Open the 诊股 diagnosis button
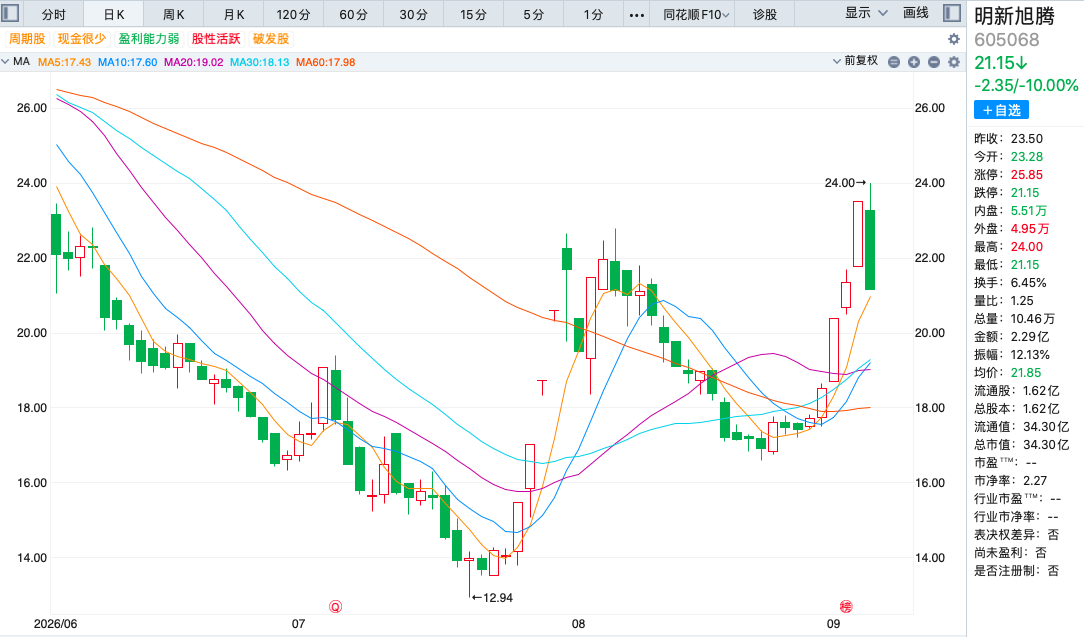The width and height of the screenshot is (1084, 637). (765, 14)
